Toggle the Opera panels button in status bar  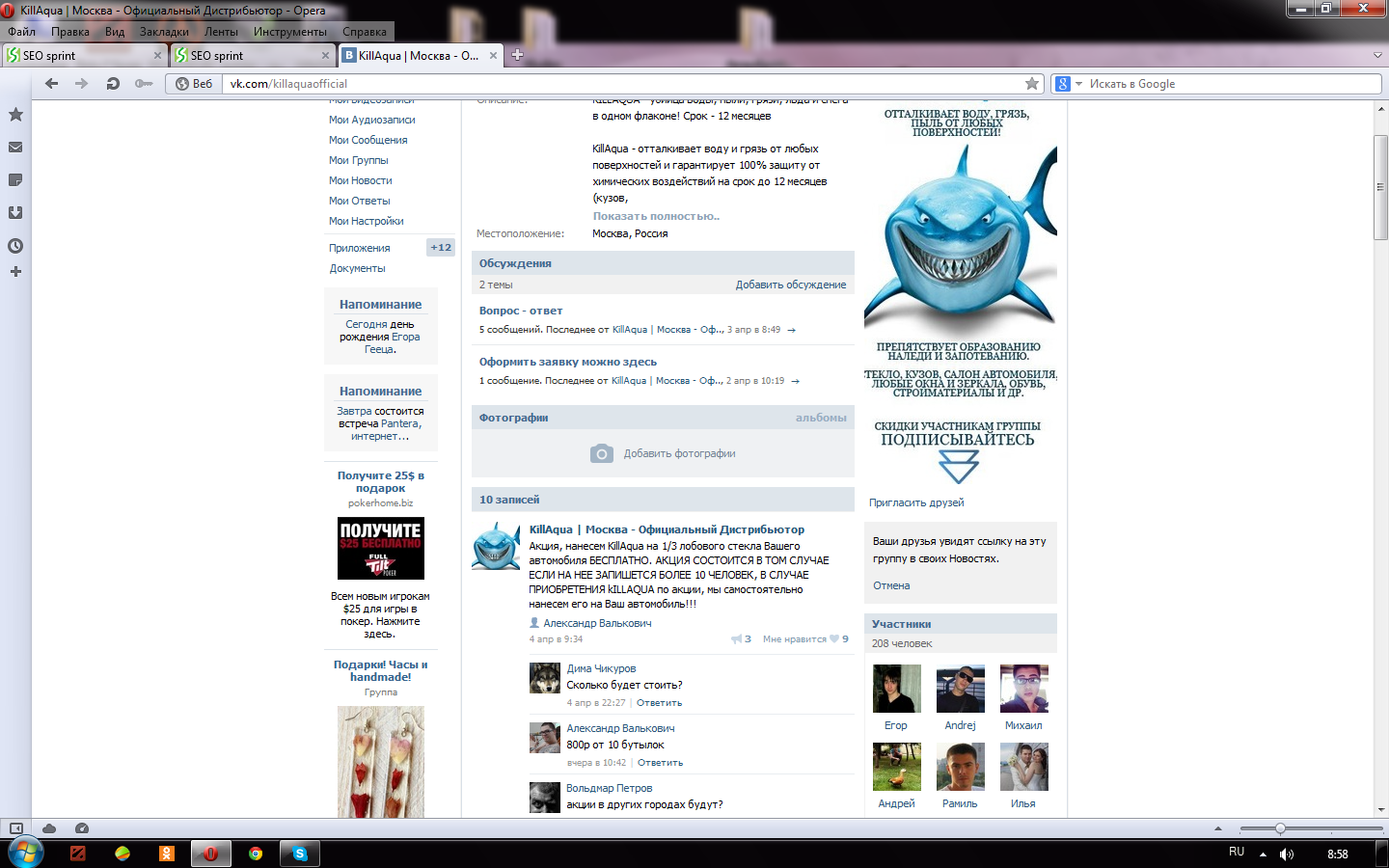pyautogui.click(x=15, y=828)
